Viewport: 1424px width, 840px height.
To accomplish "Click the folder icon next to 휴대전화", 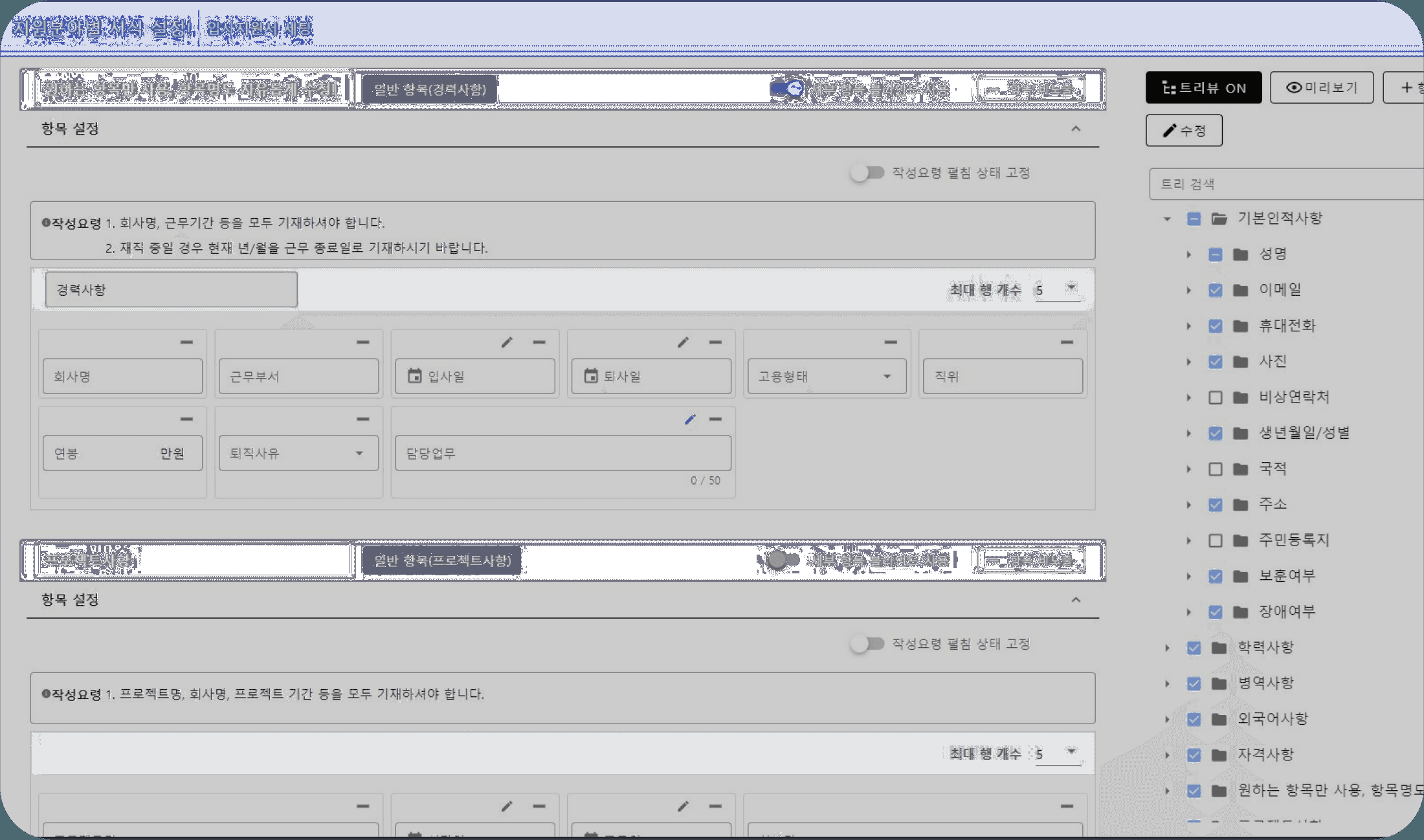I will [1240, 326].
